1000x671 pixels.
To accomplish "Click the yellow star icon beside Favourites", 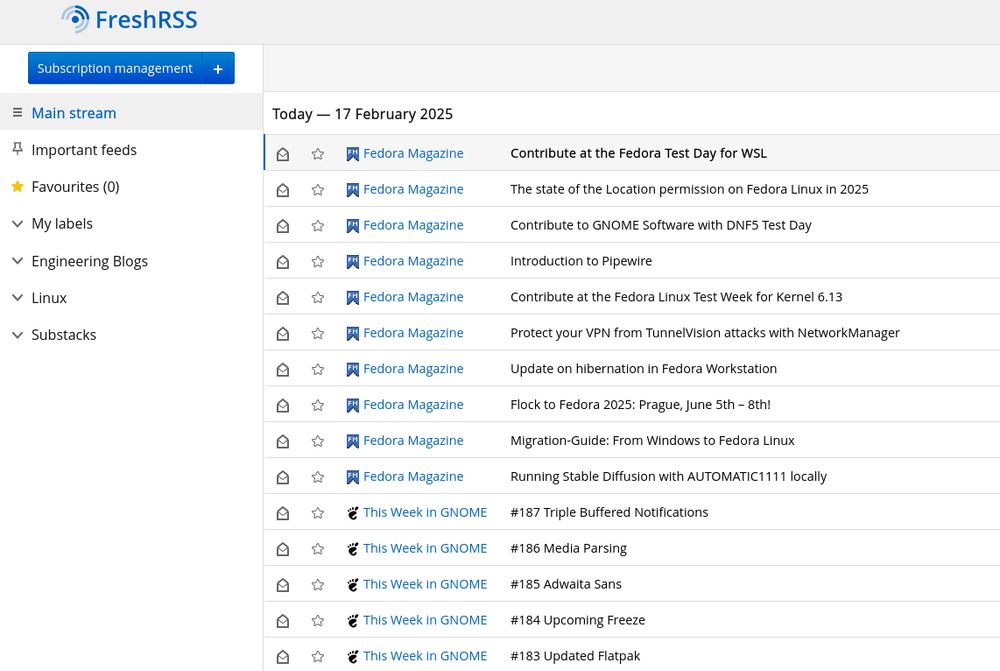I will click(17, 186).
